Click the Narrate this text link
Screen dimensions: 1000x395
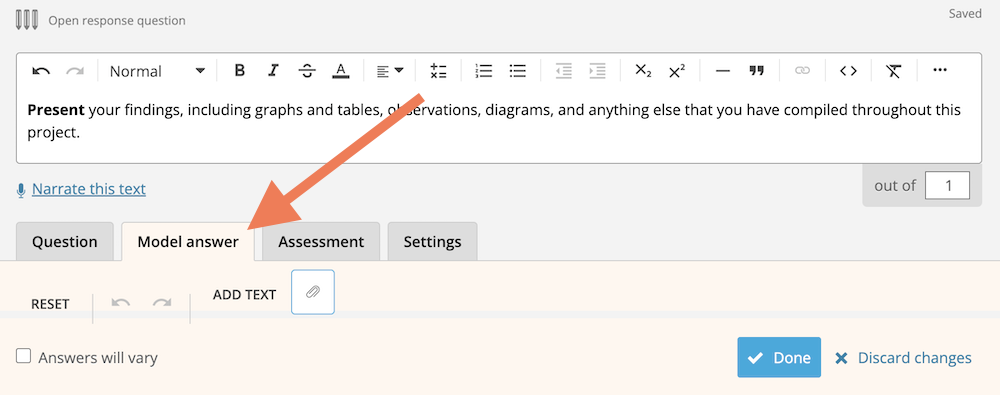(x=89, y=189)
